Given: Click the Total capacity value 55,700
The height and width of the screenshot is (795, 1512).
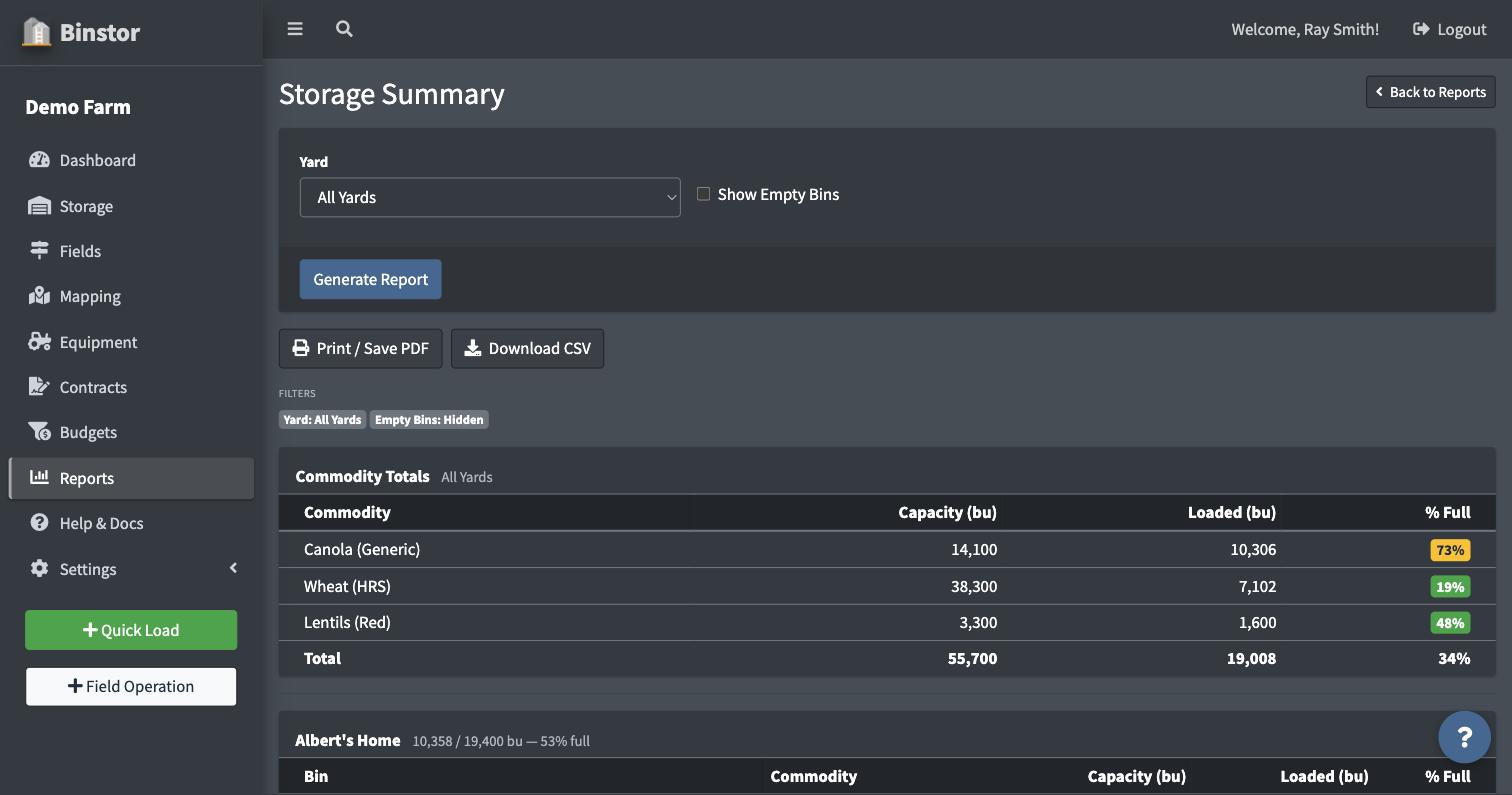Looking at the screenshot, I should 972,658.
